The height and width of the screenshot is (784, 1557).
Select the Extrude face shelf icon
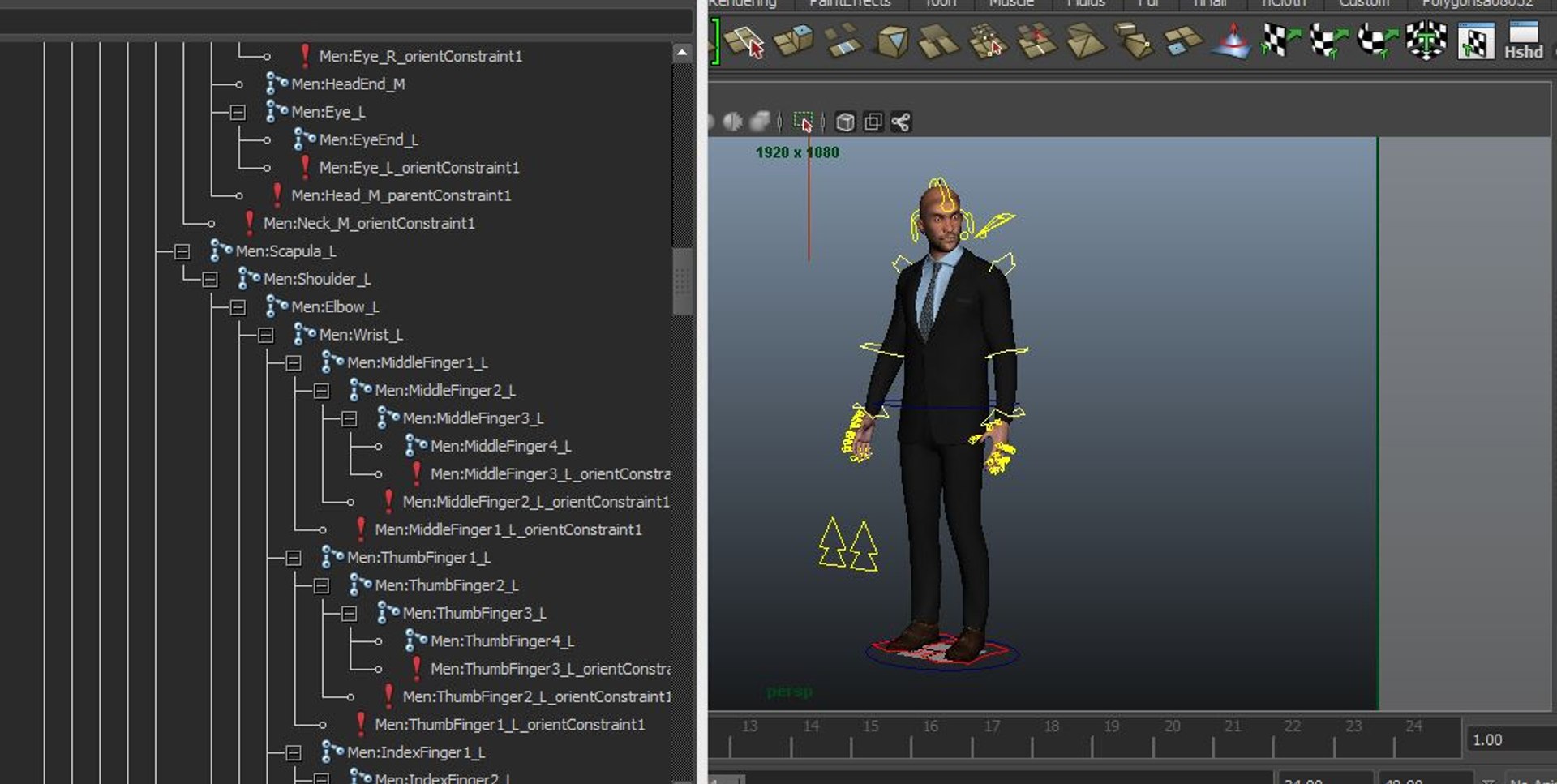(x=793, y=41)
